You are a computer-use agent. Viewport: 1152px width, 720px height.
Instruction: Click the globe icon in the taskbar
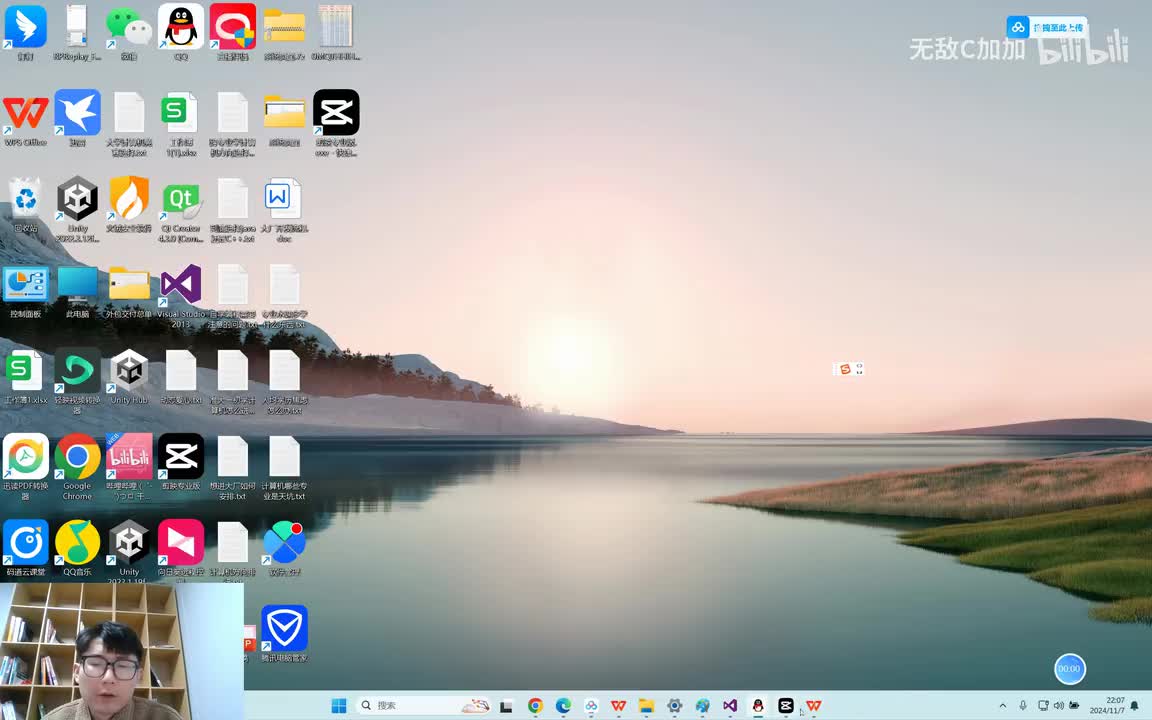[702, 705]
